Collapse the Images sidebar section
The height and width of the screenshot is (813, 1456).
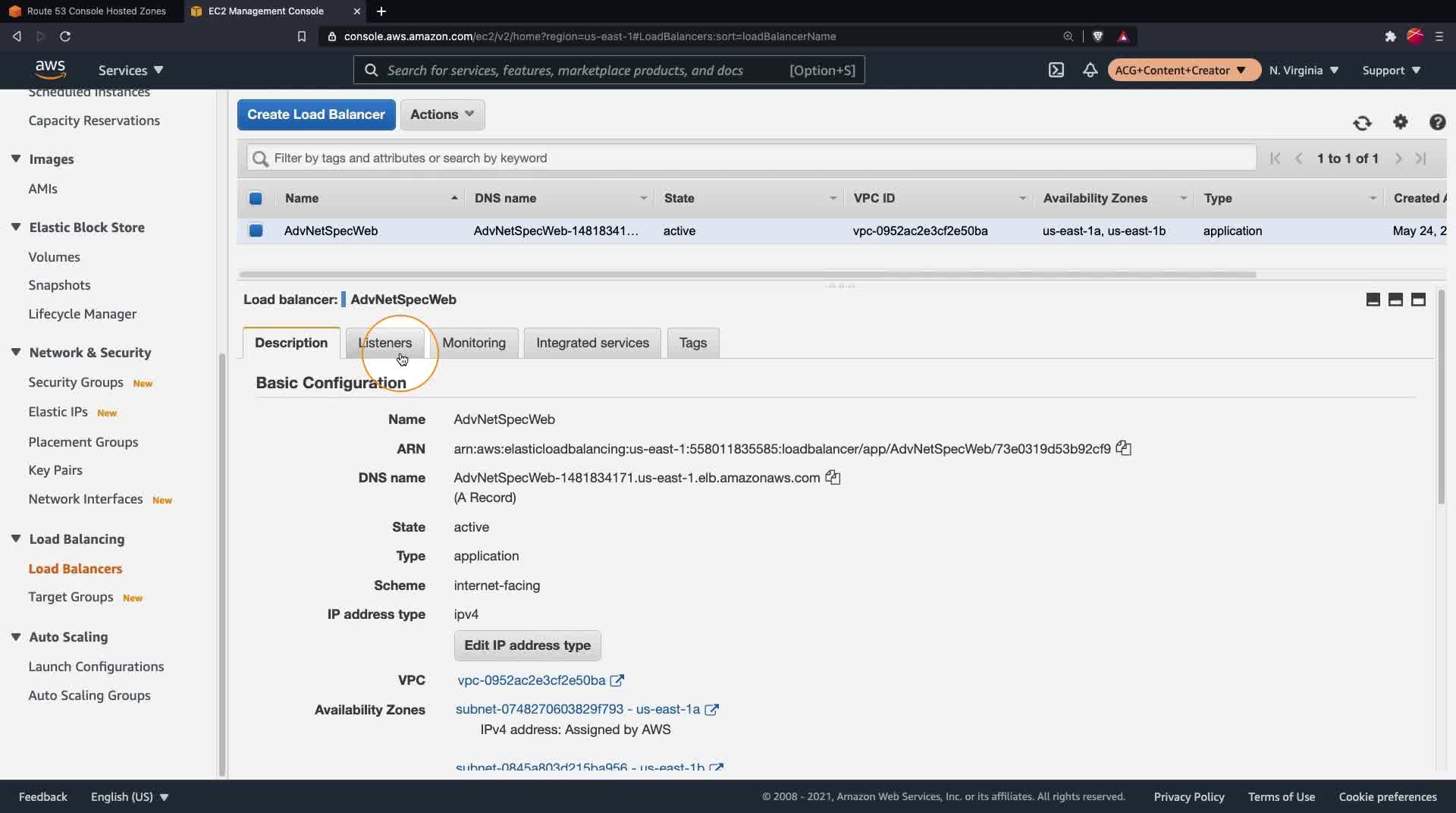[x=16, y=159]
